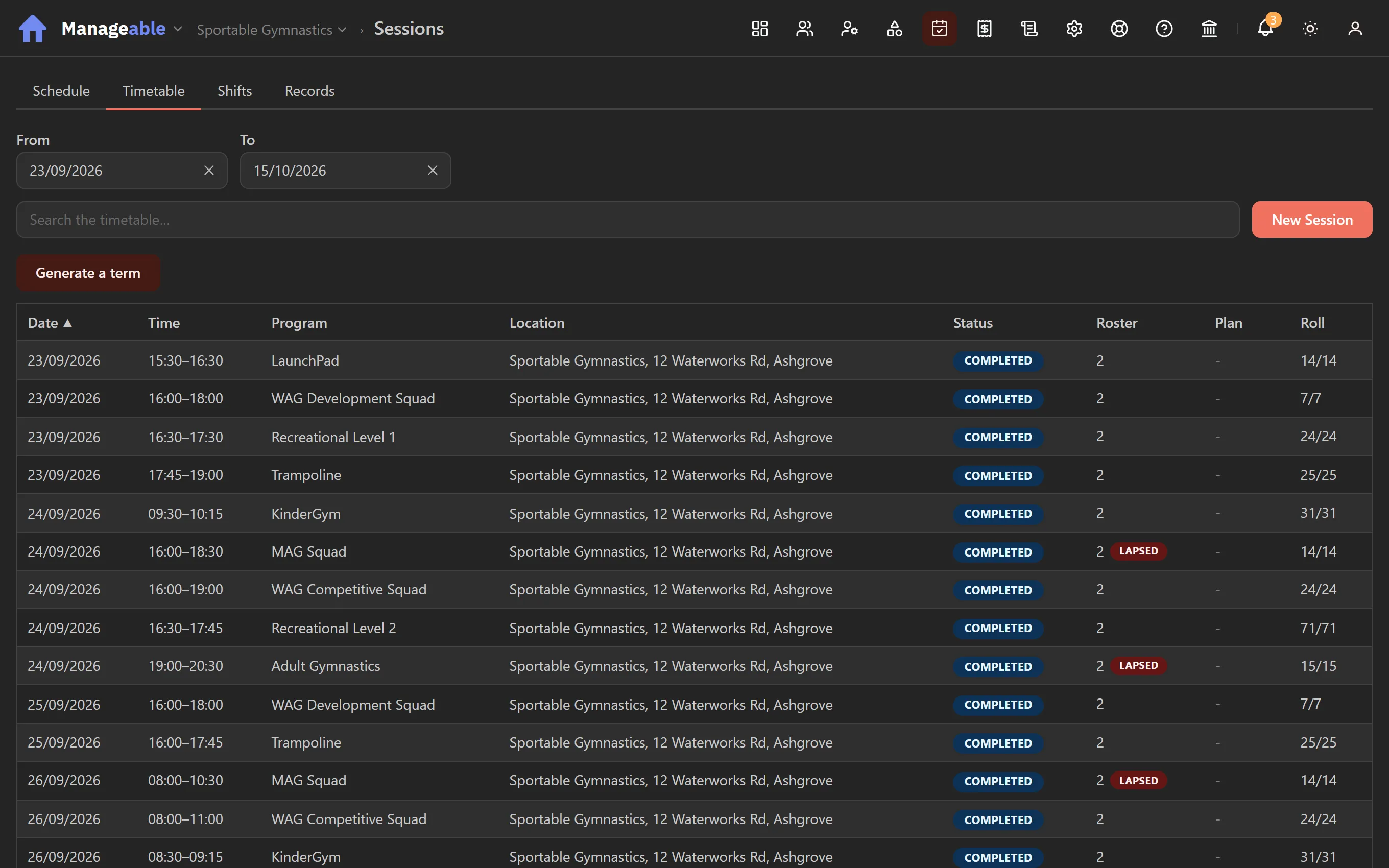
Task: Open the LaunchPad session row
Action: [694, 360]
